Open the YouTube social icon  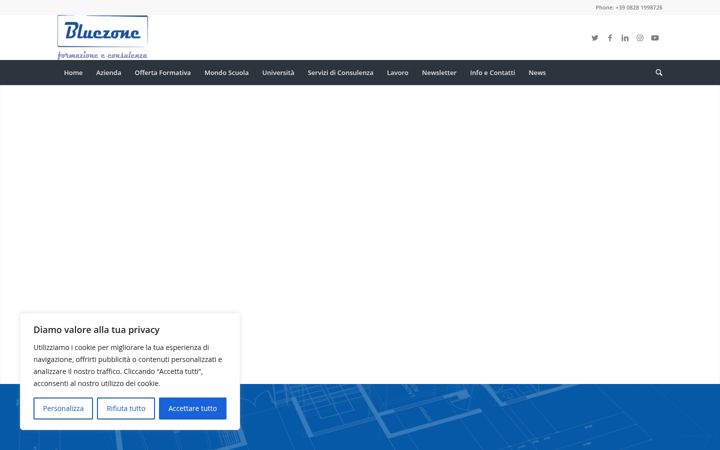(655, 38)
